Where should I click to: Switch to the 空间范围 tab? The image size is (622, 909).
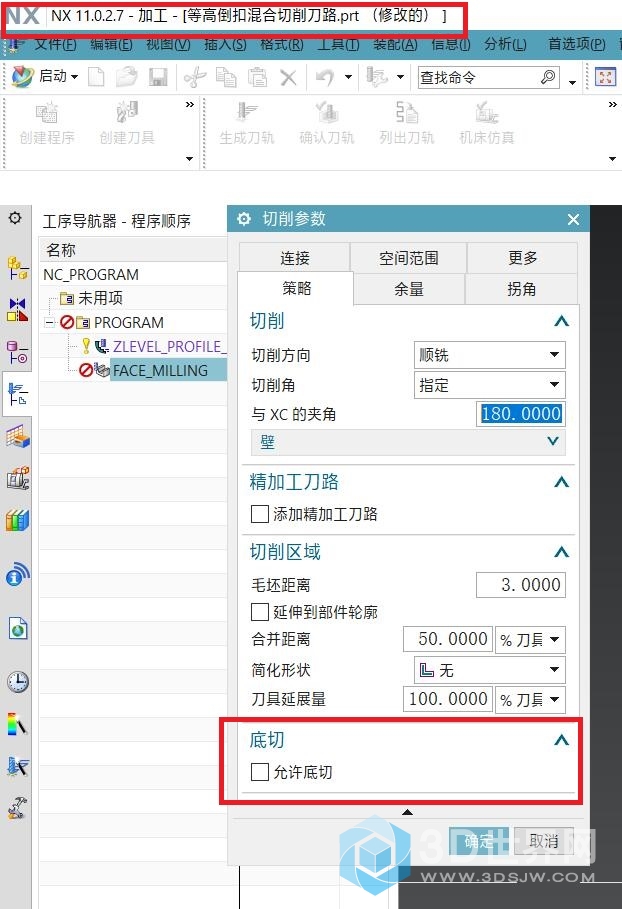point(408,258)
